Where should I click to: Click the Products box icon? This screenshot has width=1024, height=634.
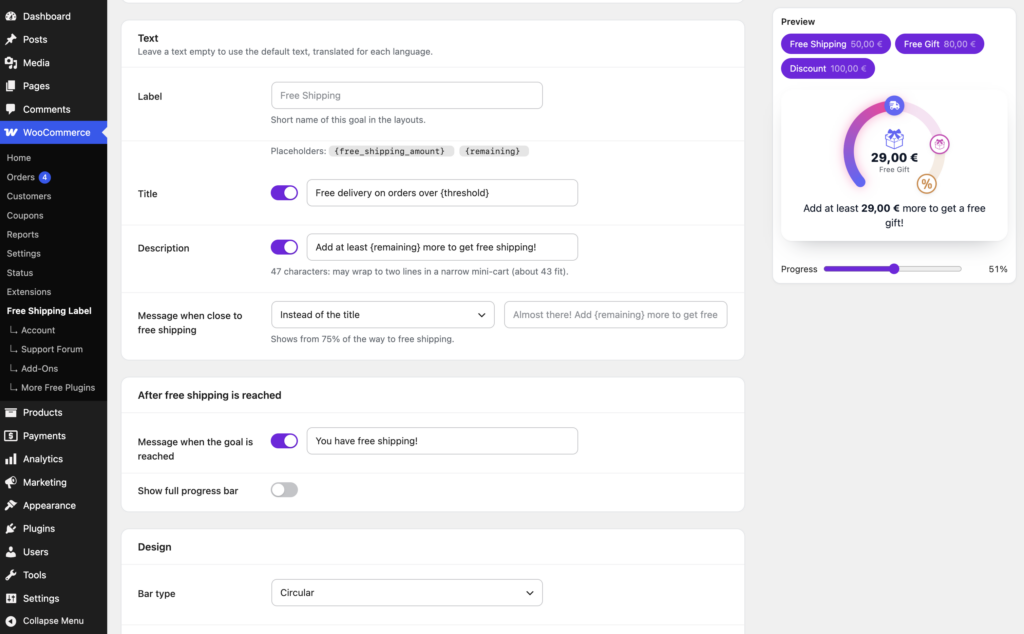point(10,413)
